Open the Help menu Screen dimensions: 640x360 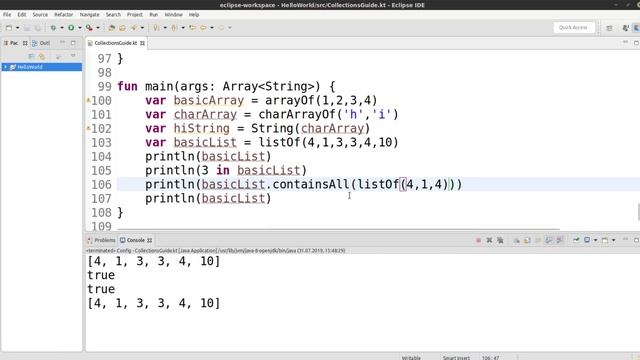click(x=194, y=14)
